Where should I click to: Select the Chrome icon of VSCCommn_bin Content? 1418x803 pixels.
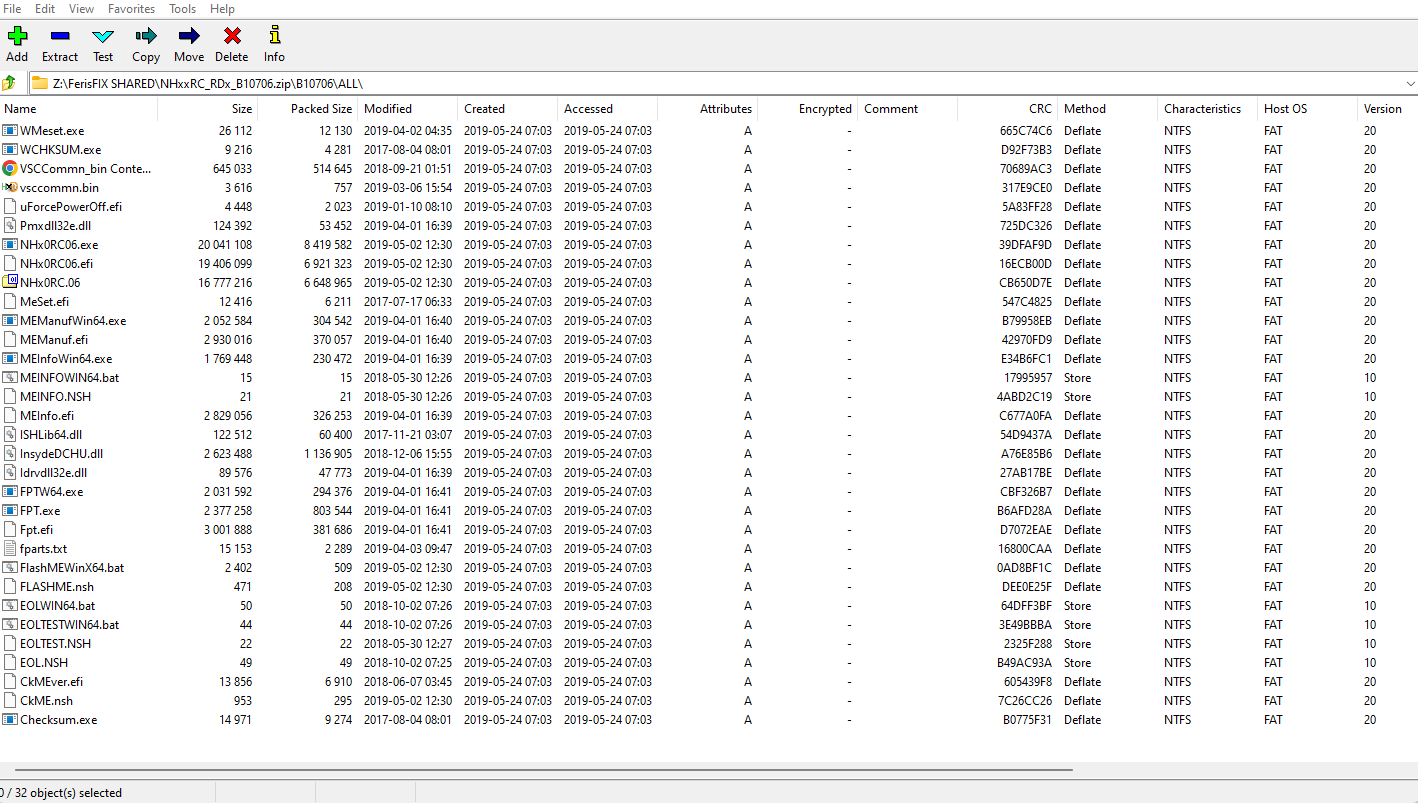[10, 169]
